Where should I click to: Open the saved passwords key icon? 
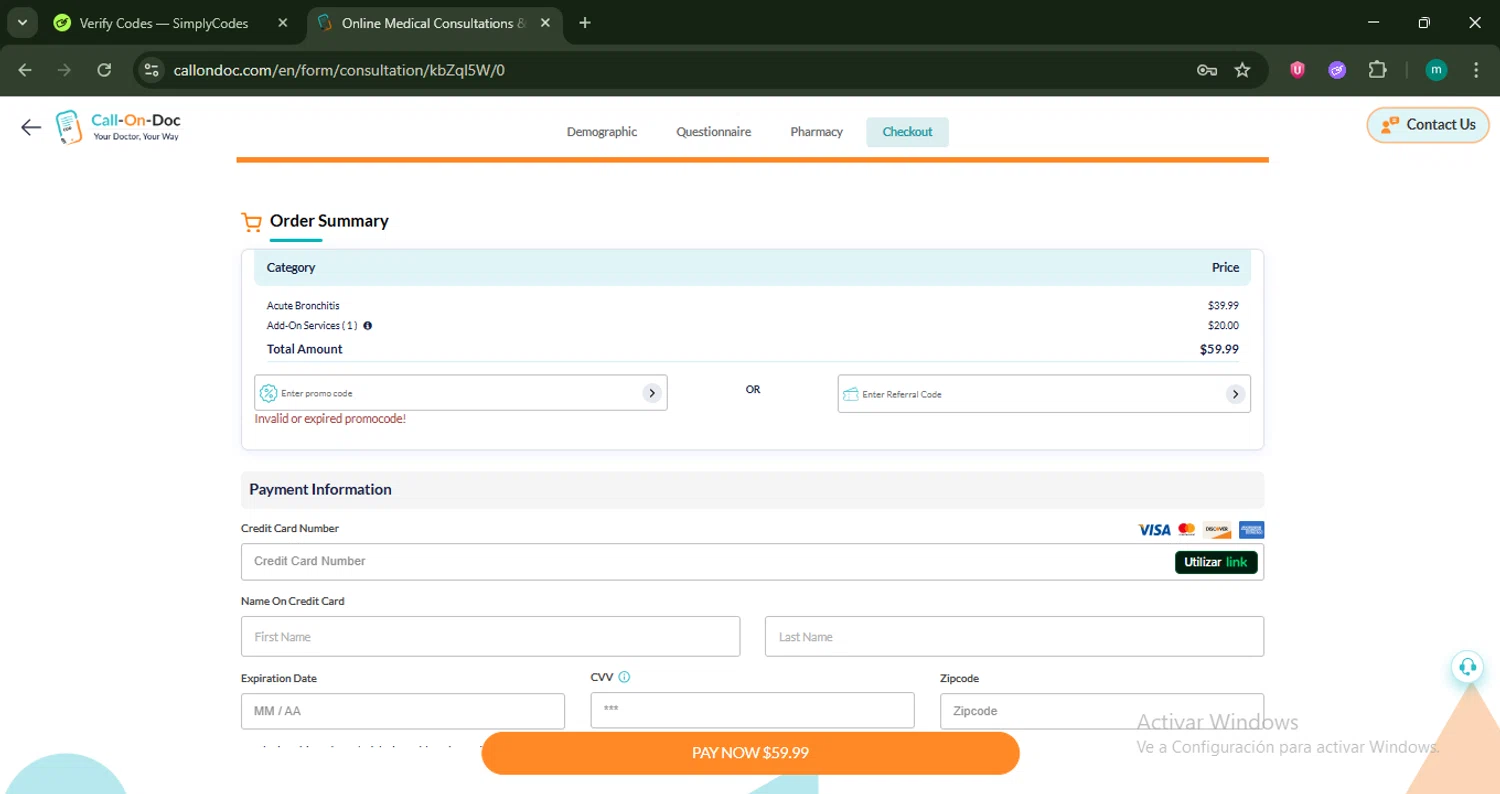coord(1207,70)
